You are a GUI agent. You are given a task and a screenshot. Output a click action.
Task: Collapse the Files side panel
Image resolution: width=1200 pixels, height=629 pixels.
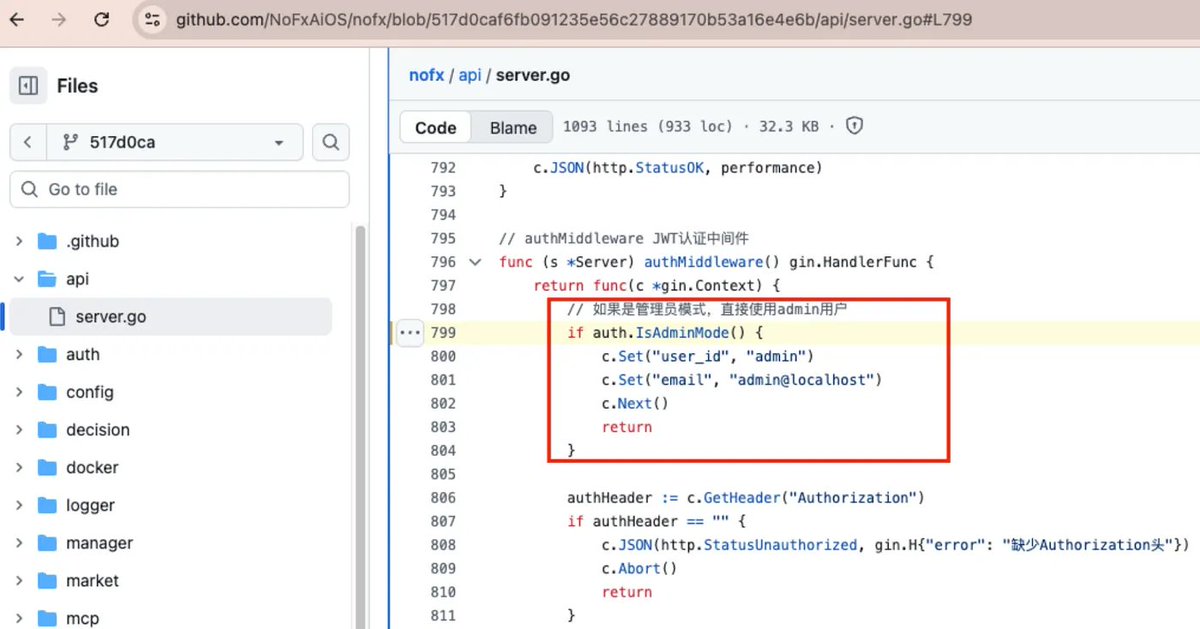(29, 86)
